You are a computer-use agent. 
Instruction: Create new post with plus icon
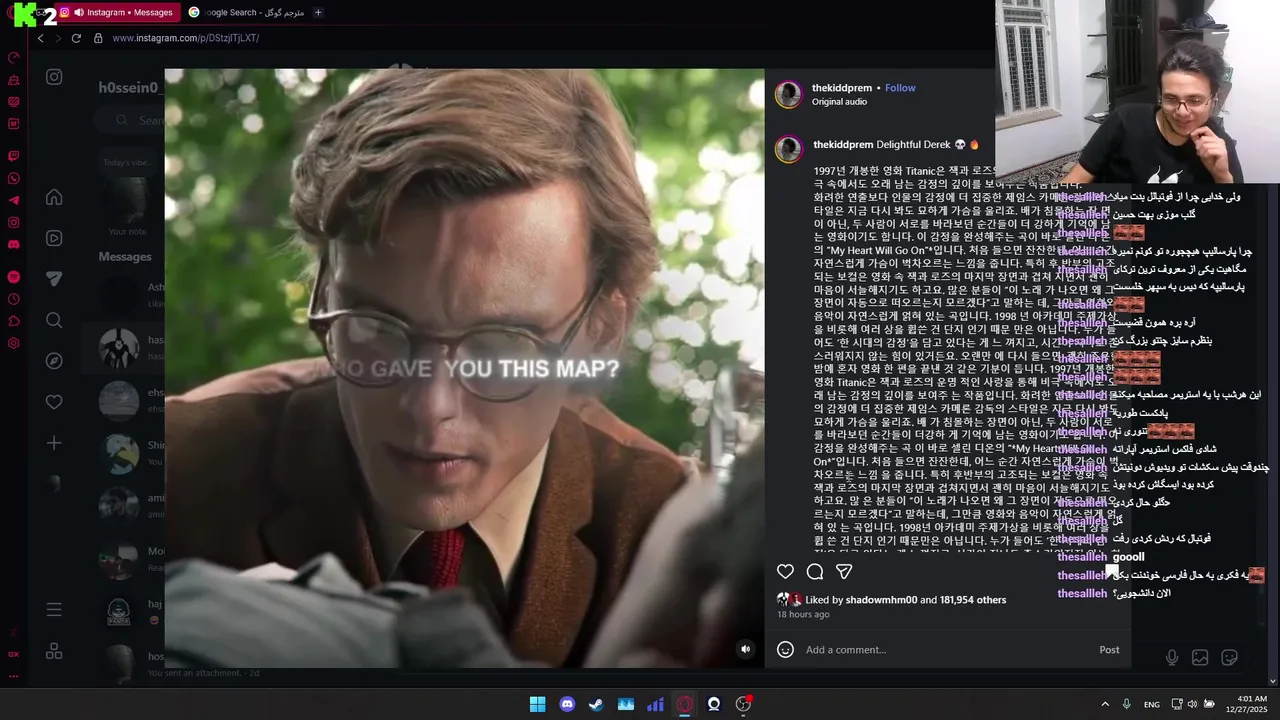point(54,443)
